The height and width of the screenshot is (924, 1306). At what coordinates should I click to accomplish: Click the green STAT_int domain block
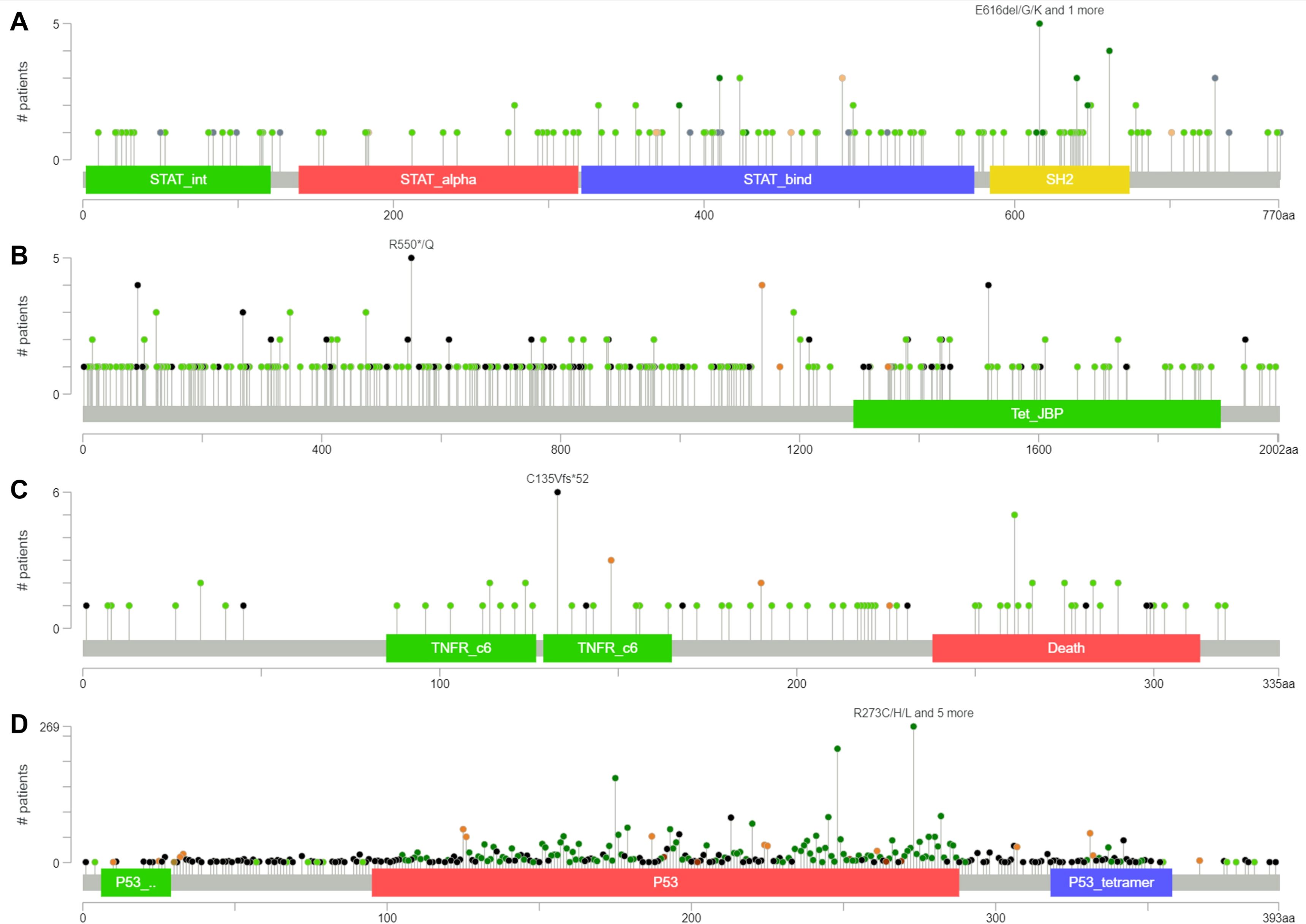point(178,180)
